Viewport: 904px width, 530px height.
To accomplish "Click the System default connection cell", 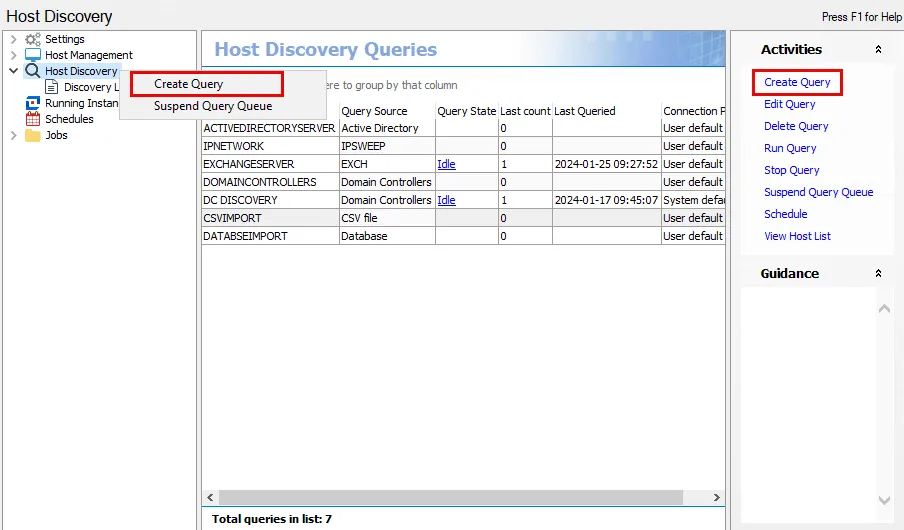I will (x=694, y=200).
